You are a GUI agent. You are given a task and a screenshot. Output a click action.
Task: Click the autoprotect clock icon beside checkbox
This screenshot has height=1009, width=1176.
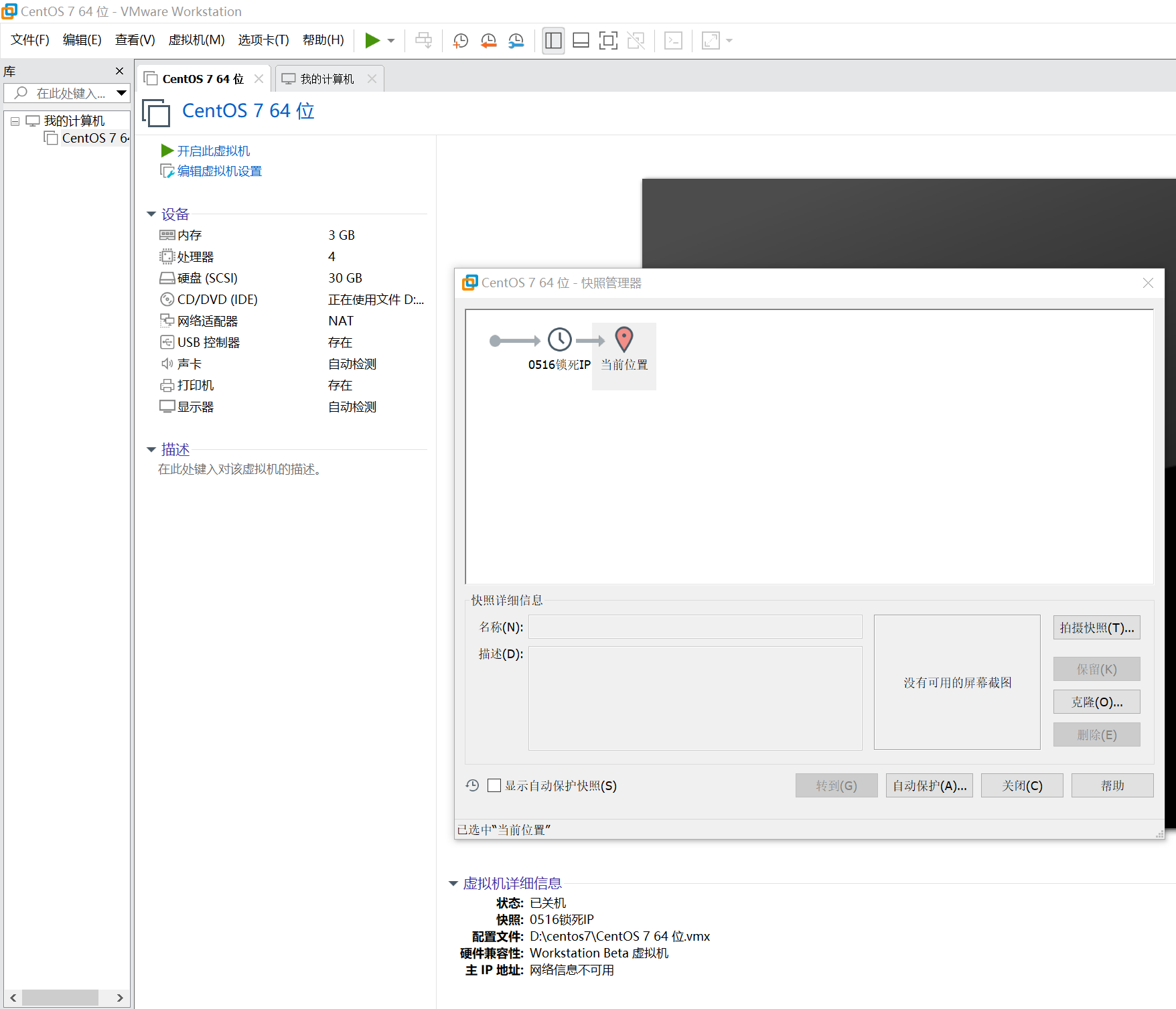click(x=473, y=785)
